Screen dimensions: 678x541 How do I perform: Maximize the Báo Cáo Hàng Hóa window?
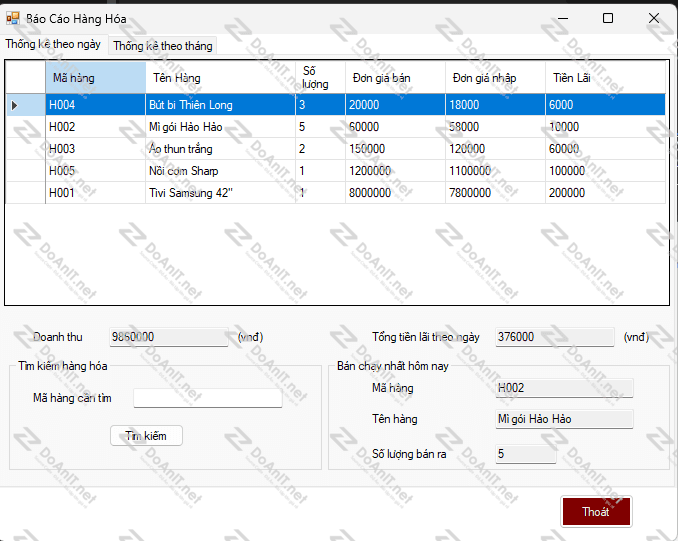(x=607, y=18)
